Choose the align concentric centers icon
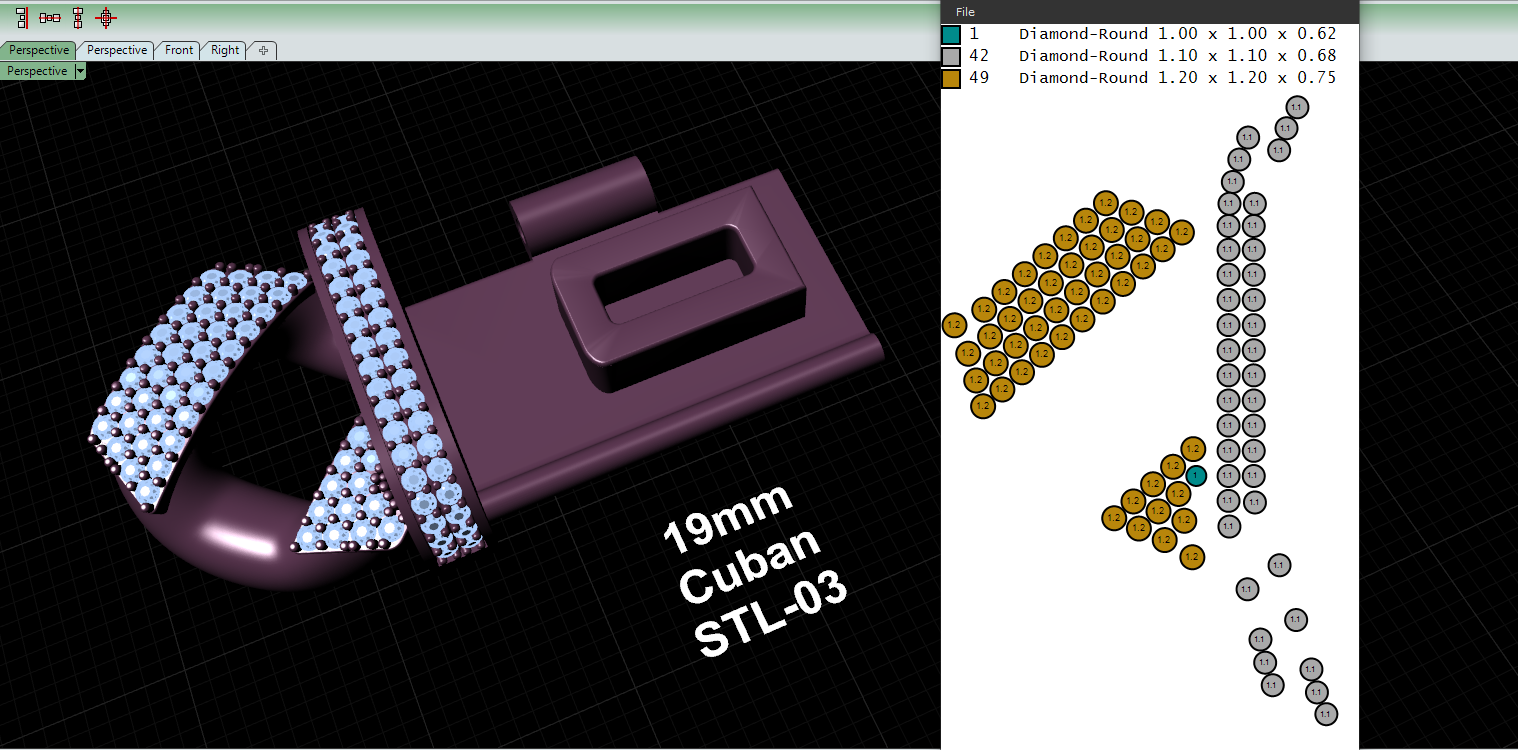 pos(105,17)
